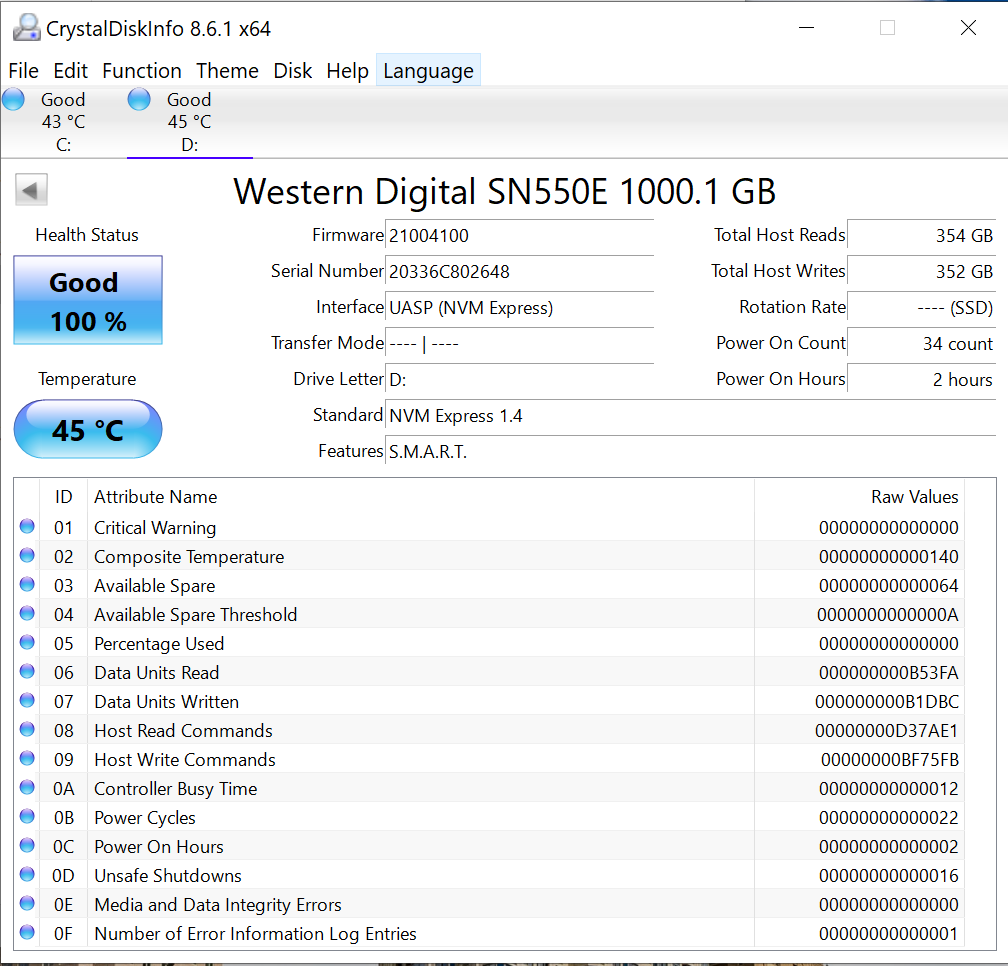
Task: Click the Percentage Used status orb
Action: click(27, 643)
